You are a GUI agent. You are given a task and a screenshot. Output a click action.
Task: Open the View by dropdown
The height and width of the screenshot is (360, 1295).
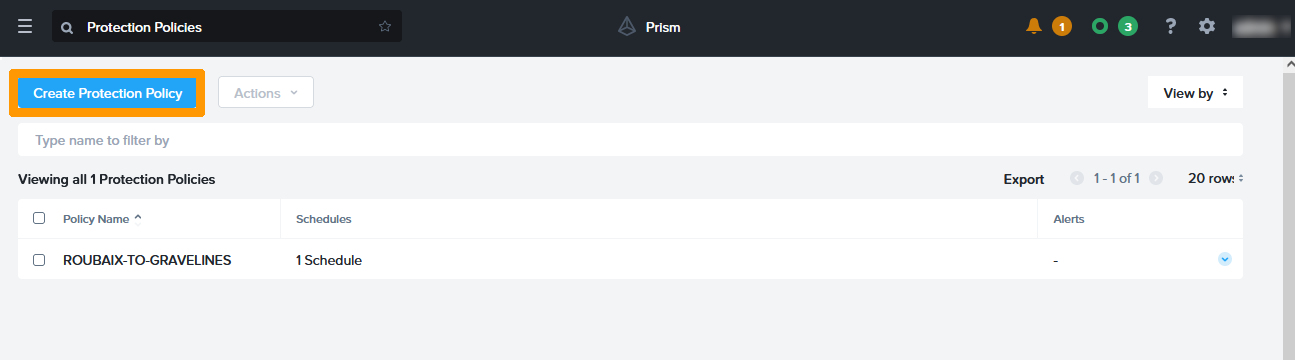pos(1195,93)
